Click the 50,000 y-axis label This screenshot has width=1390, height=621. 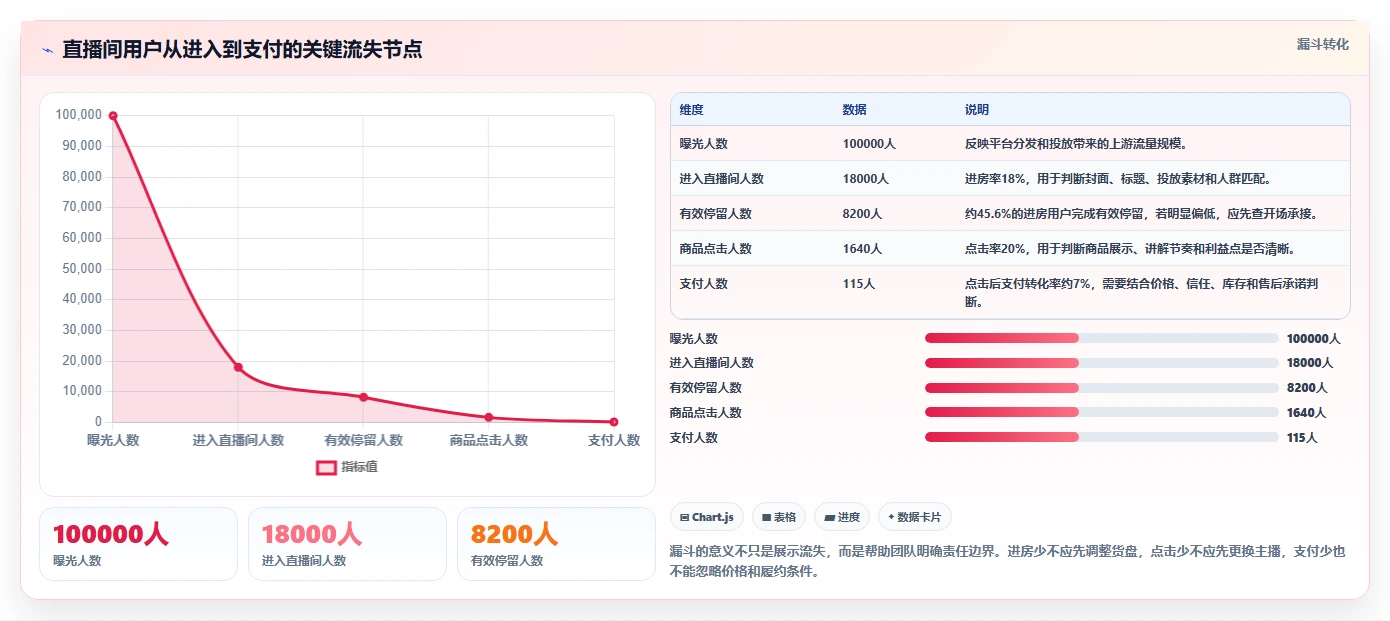click(82, 268)
